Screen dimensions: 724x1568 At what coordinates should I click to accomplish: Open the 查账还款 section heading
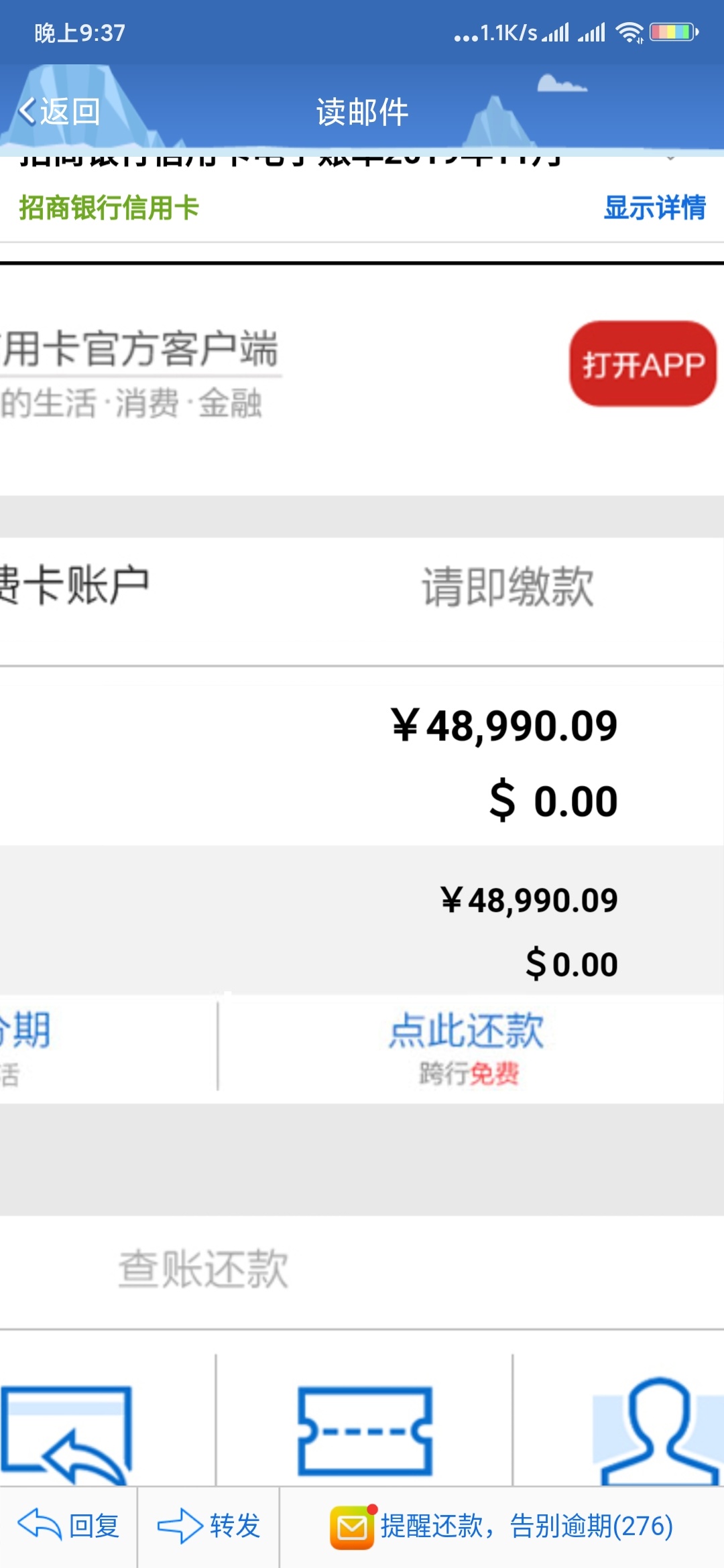tap(203, 1269)
